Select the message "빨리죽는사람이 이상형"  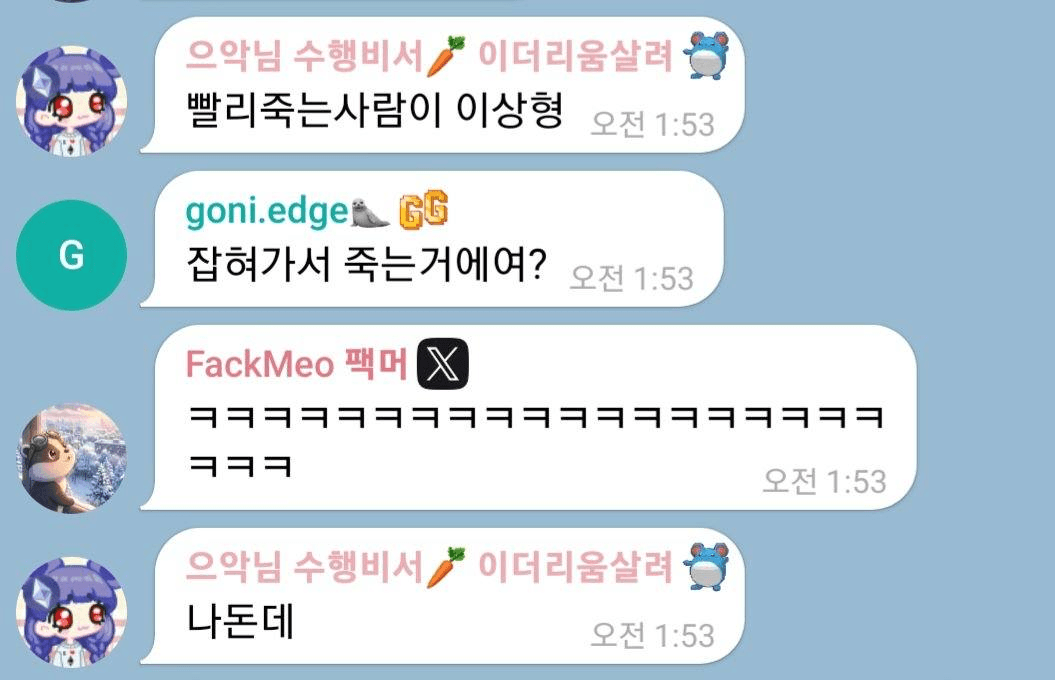pyautogui.click(x=375, y=110)
